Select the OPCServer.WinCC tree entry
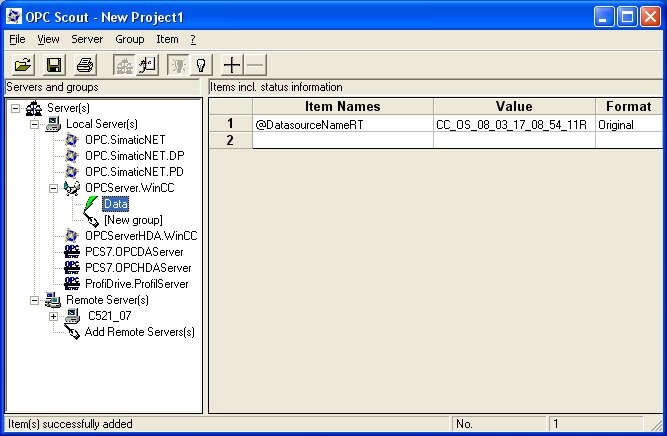 point(130,188)
